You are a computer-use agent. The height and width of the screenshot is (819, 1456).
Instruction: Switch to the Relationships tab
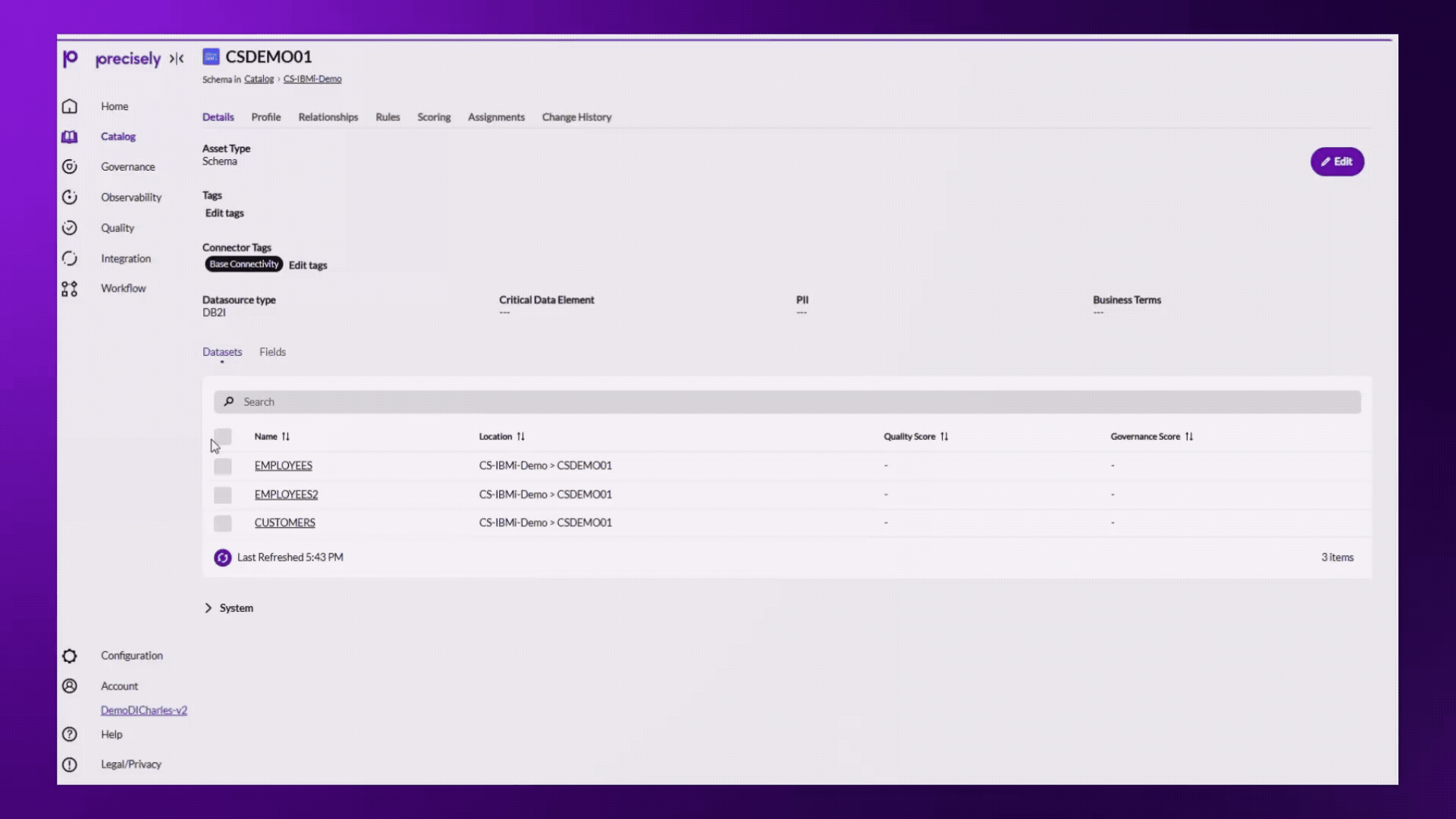pos(328,117)
